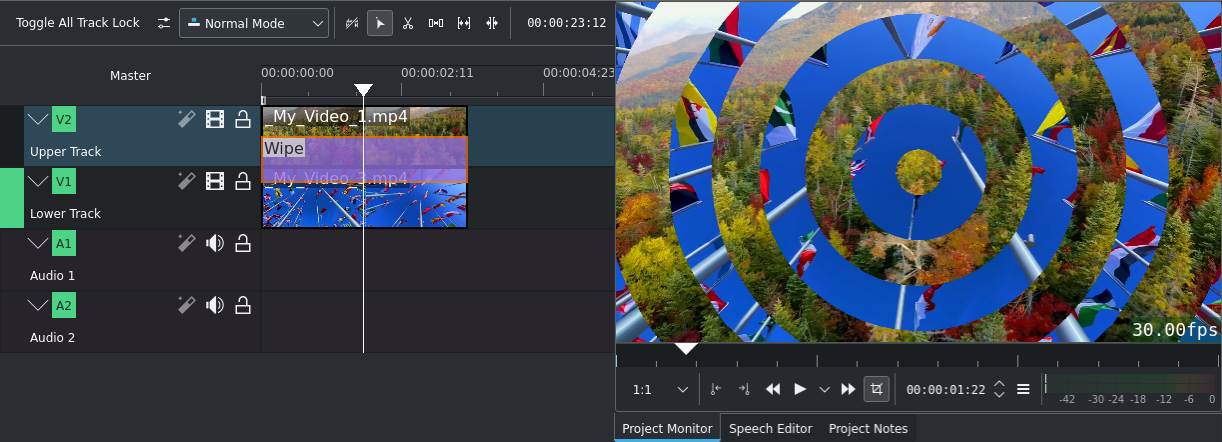Lock the V2 track
The height and width of the screenshot is (442, 1222).
coord(242,120)
